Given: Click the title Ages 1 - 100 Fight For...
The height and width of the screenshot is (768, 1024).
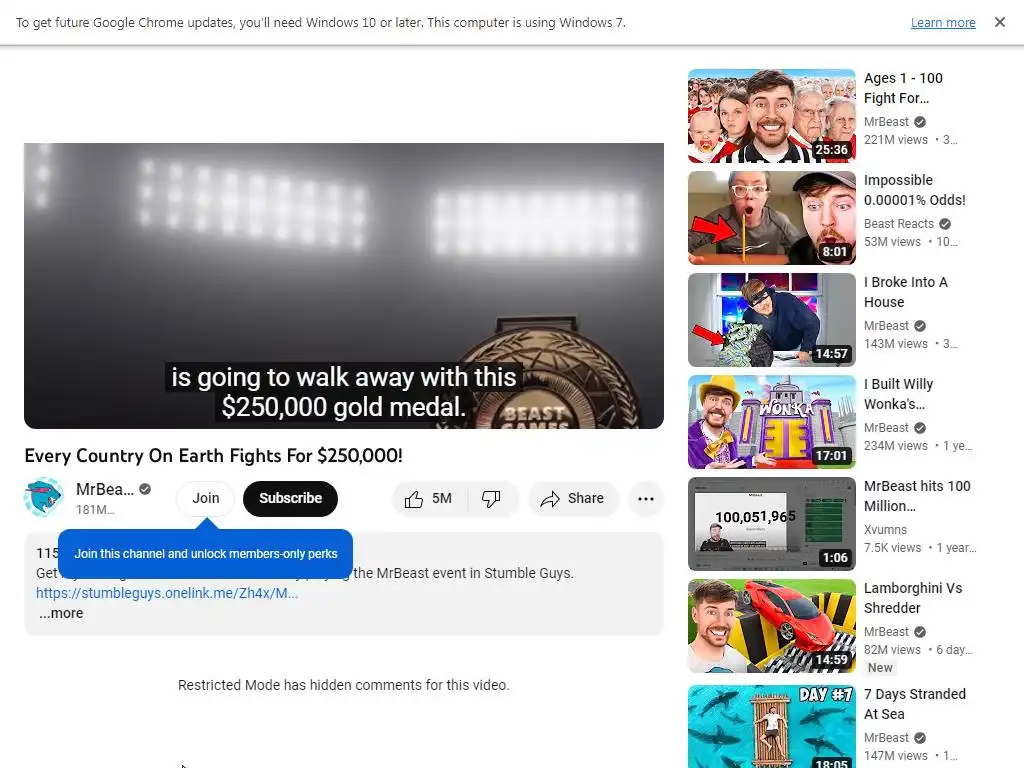Looking at the screenshot, I should tap(903, 88).
